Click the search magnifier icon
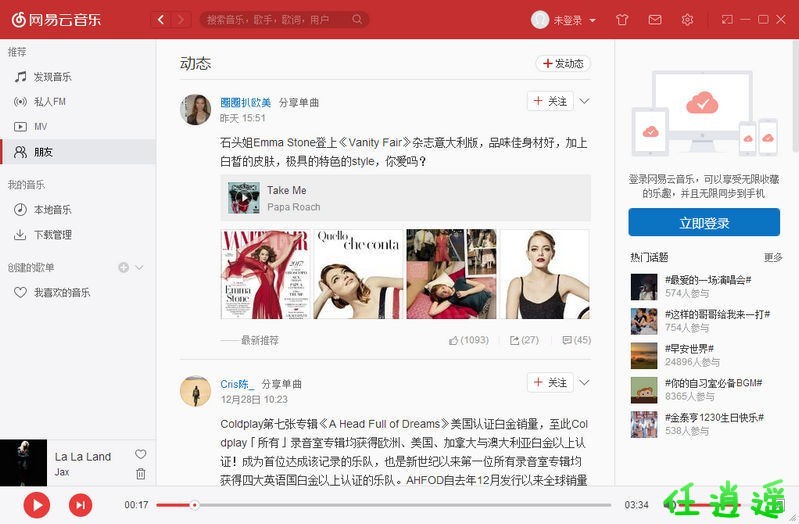 [357, 19]
